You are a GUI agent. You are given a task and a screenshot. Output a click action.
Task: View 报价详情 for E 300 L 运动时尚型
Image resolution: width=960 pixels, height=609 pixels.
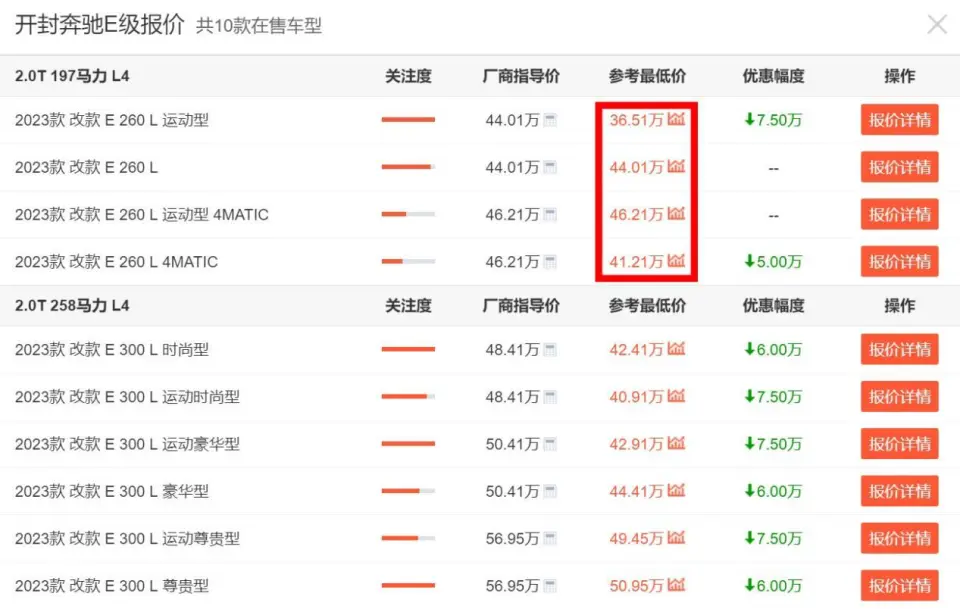tap(899, 397)
